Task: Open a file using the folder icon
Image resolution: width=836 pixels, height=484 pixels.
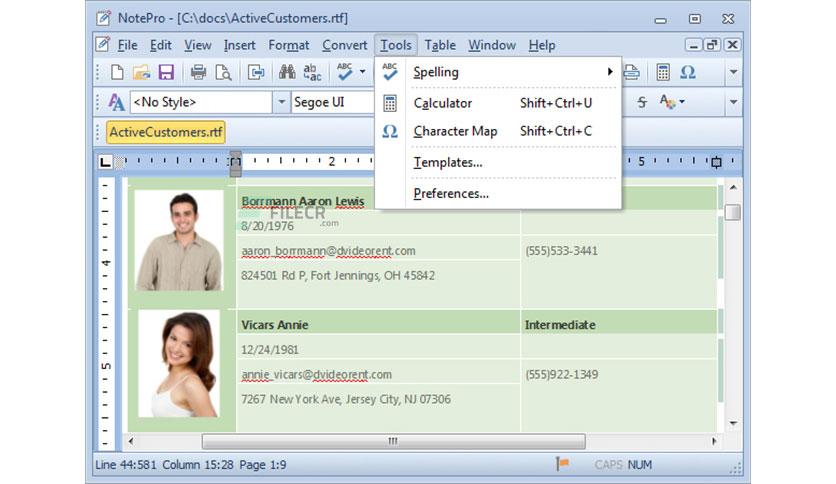Action: [141, 72]
